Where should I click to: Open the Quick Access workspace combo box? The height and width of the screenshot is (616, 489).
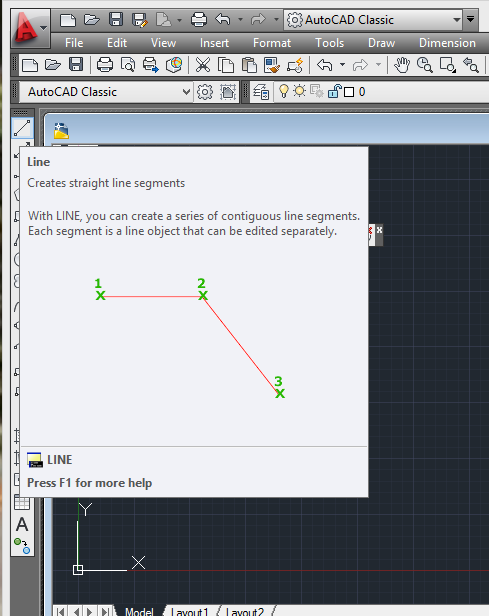pos(373,20)
